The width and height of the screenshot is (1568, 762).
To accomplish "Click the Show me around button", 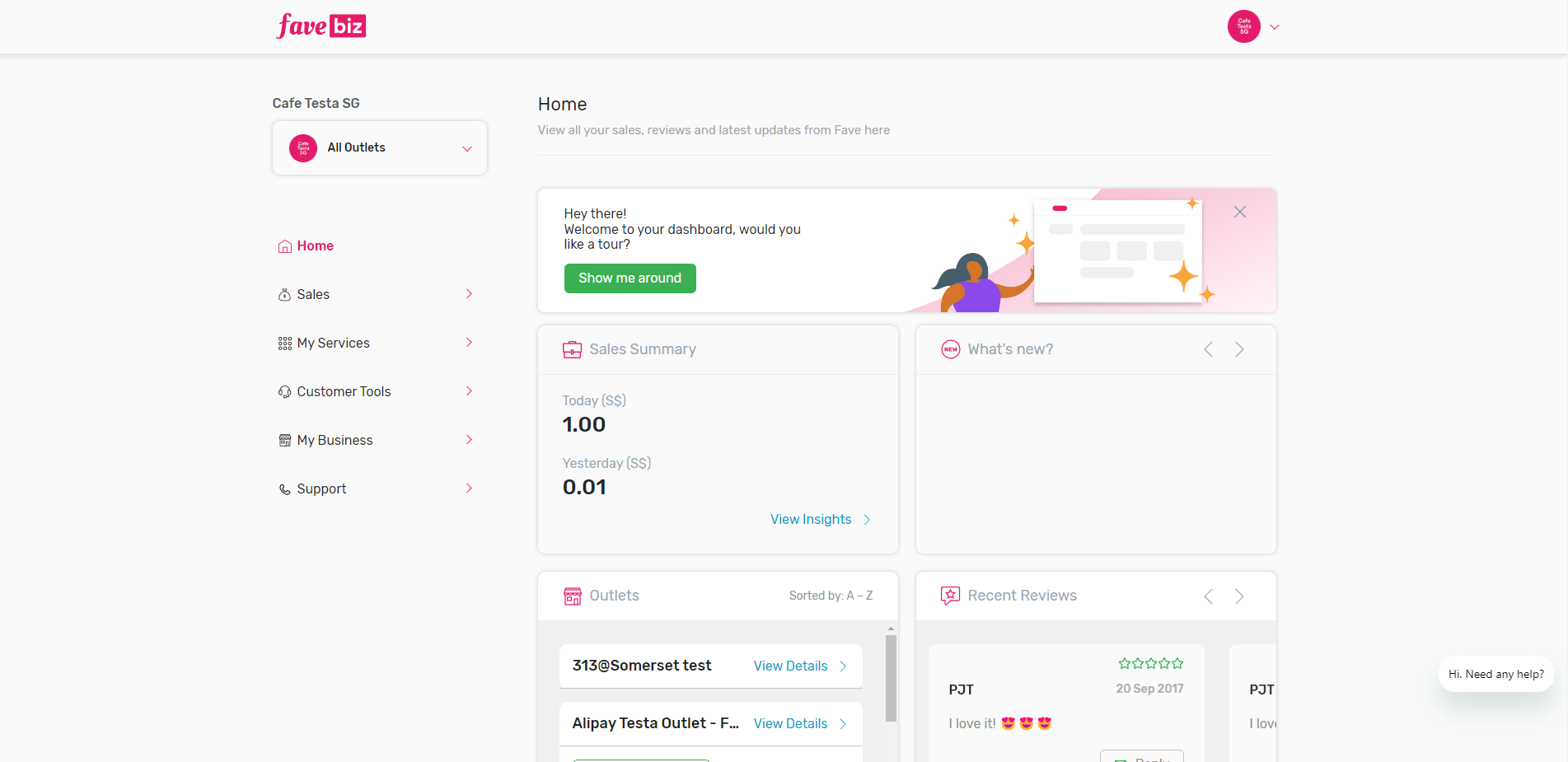I will (x=630, y=278).
